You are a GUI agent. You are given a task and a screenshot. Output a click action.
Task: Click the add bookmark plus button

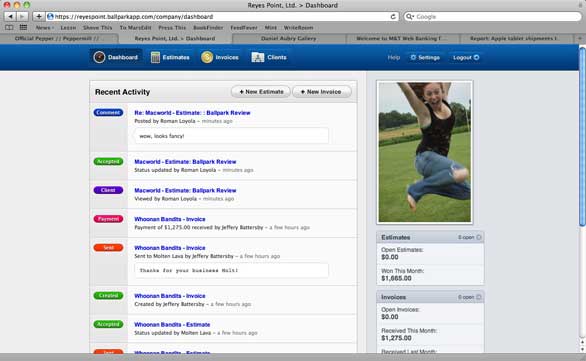(x=38, y=16)
